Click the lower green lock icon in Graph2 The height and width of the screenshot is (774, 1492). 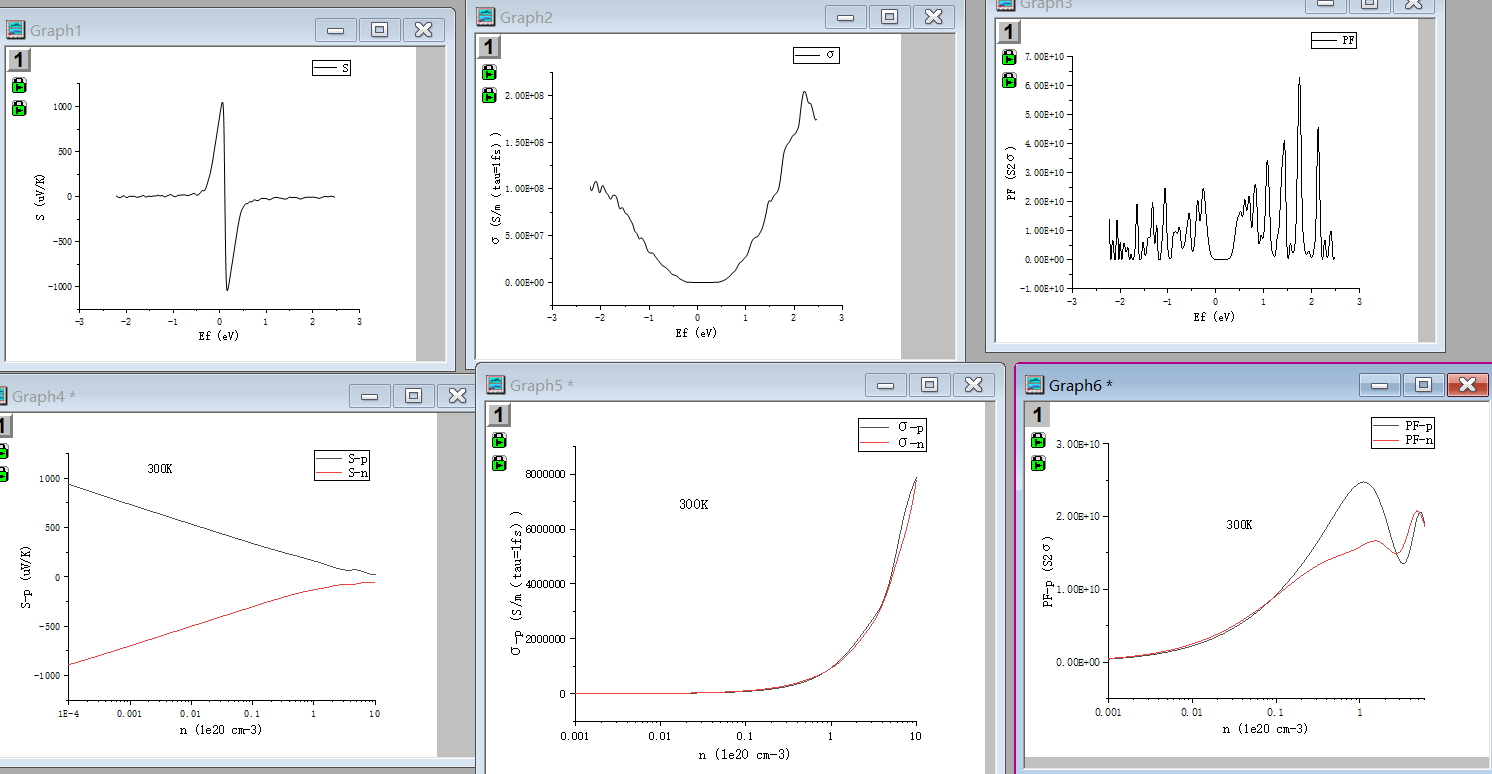tap(489, 96)
